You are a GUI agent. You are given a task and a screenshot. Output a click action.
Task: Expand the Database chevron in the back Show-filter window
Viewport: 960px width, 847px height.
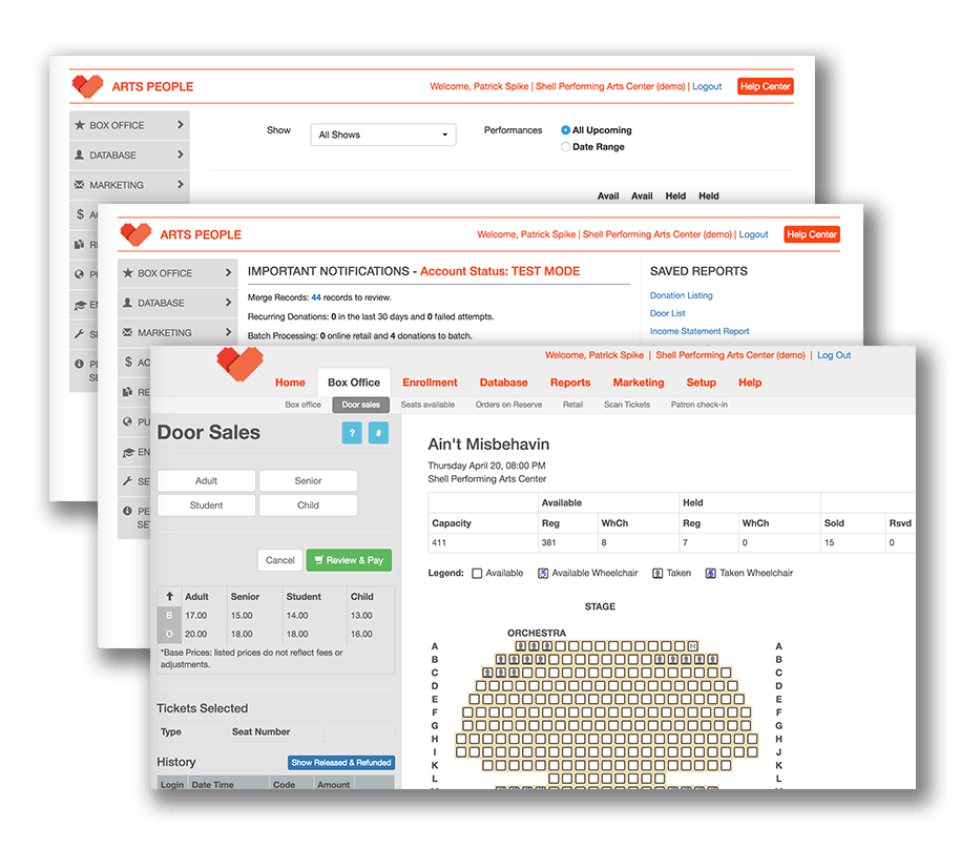click(x=180, y=154)
